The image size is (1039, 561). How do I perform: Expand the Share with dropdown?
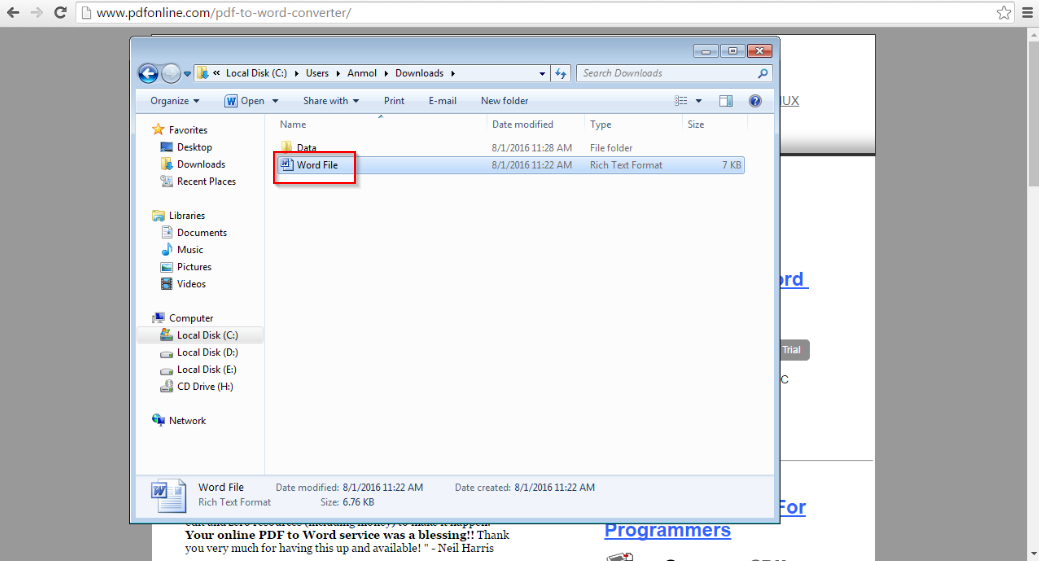coord(331,101)
